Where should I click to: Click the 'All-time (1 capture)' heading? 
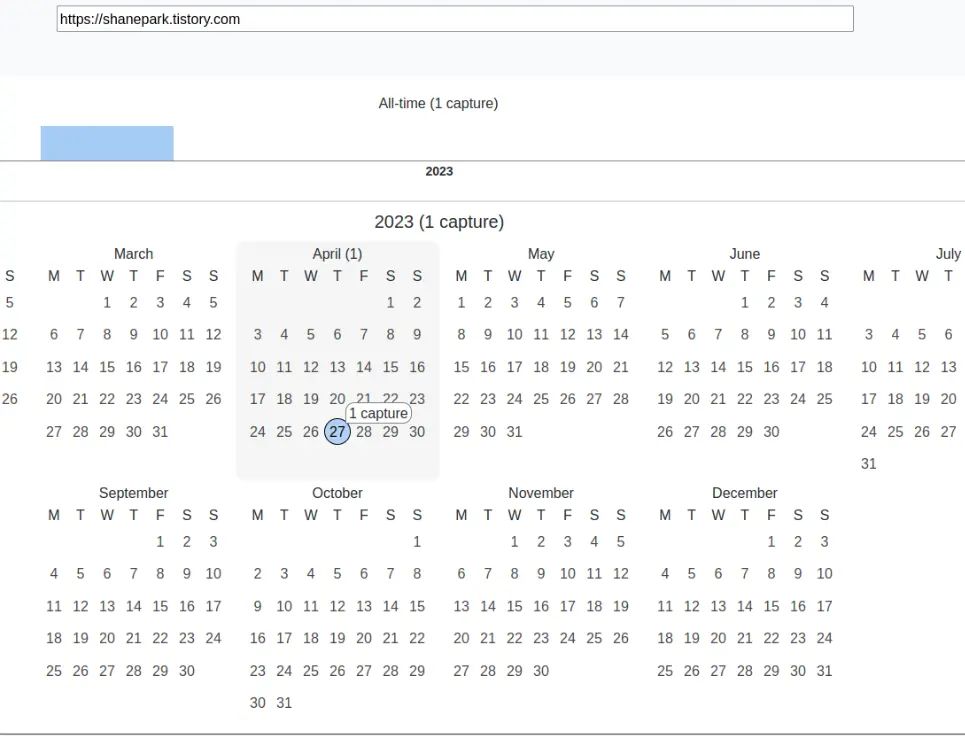coord(438,103)
